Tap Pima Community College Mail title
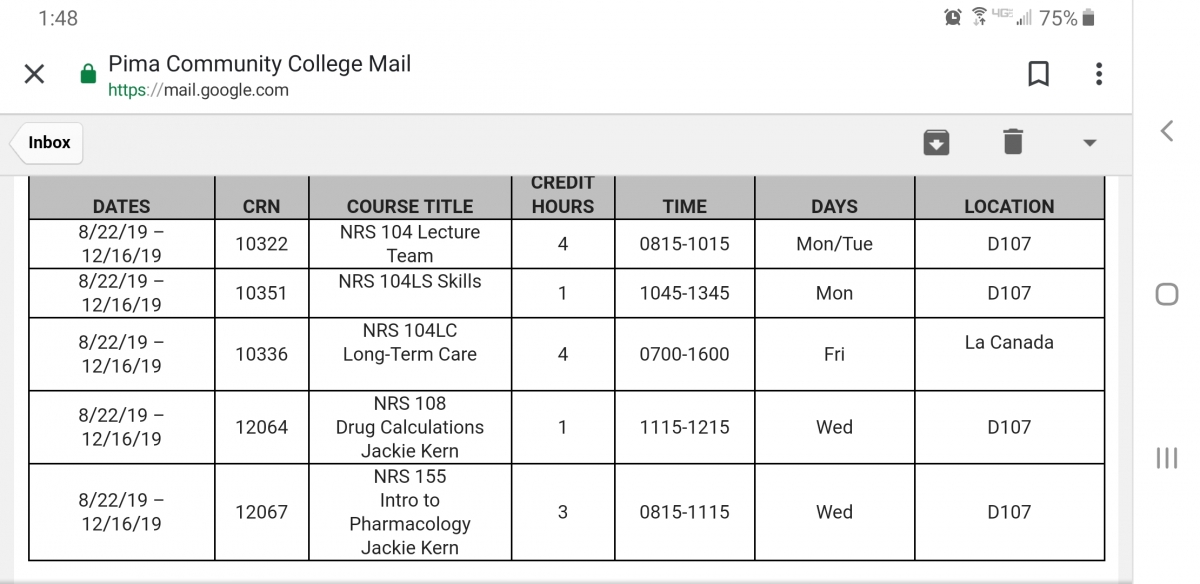 (x=259, y=64)
